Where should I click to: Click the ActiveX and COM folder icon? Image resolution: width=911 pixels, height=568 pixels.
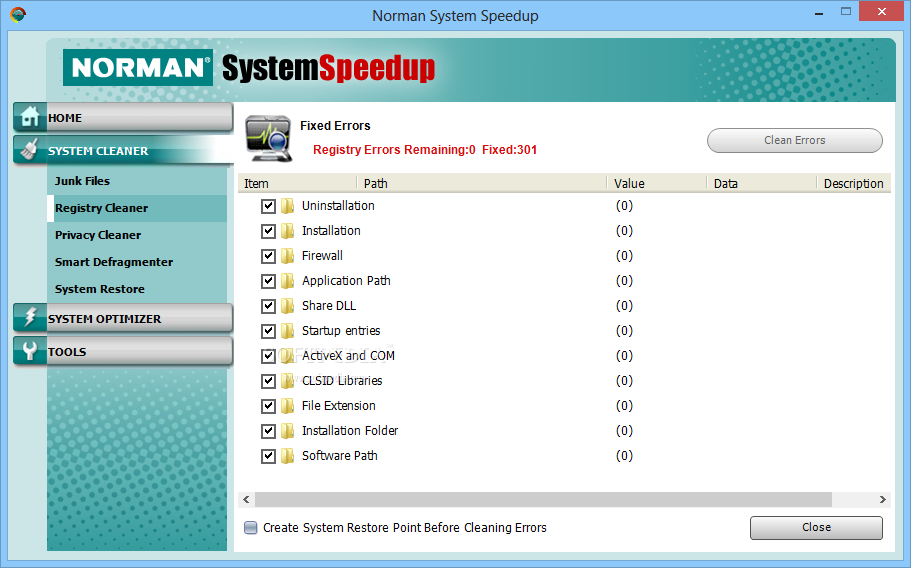288,356
